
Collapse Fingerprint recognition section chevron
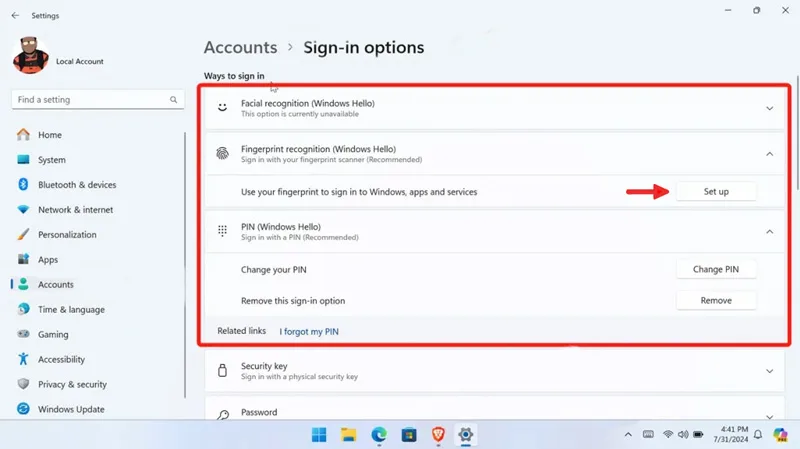[769, 154]
